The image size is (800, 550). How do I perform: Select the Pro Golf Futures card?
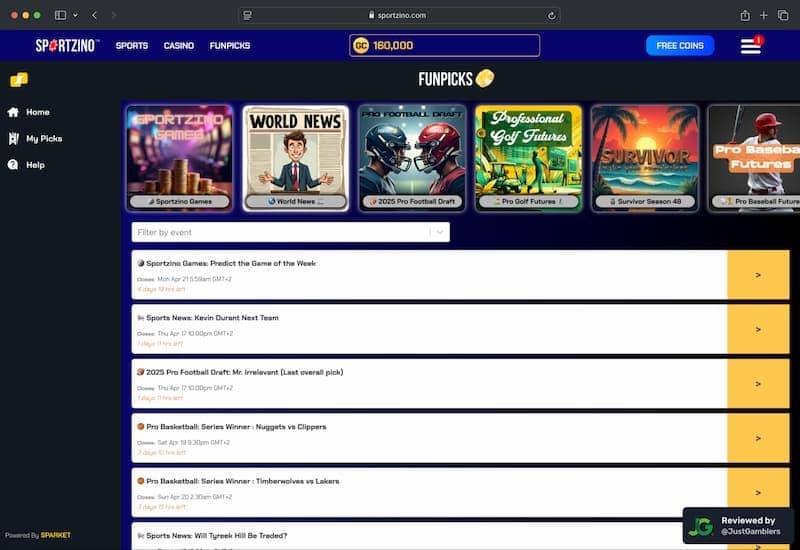coord(529,158)
